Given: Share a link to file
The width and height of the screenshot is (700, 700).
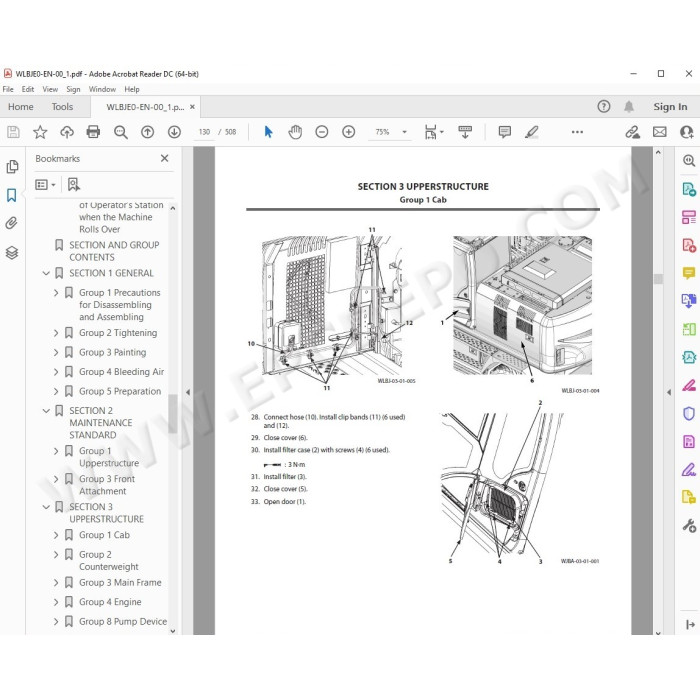Looking at the screenshot, I should (632, 132).
